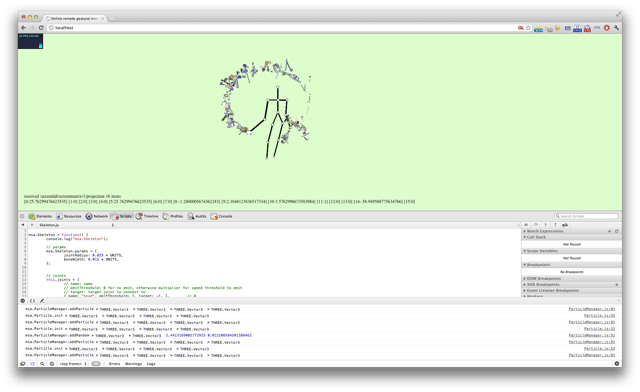Image resolution: width=640 pixels, height=392 pixels.
Task: Open the Elements panel in DevTools
Action: click(40, 216)
